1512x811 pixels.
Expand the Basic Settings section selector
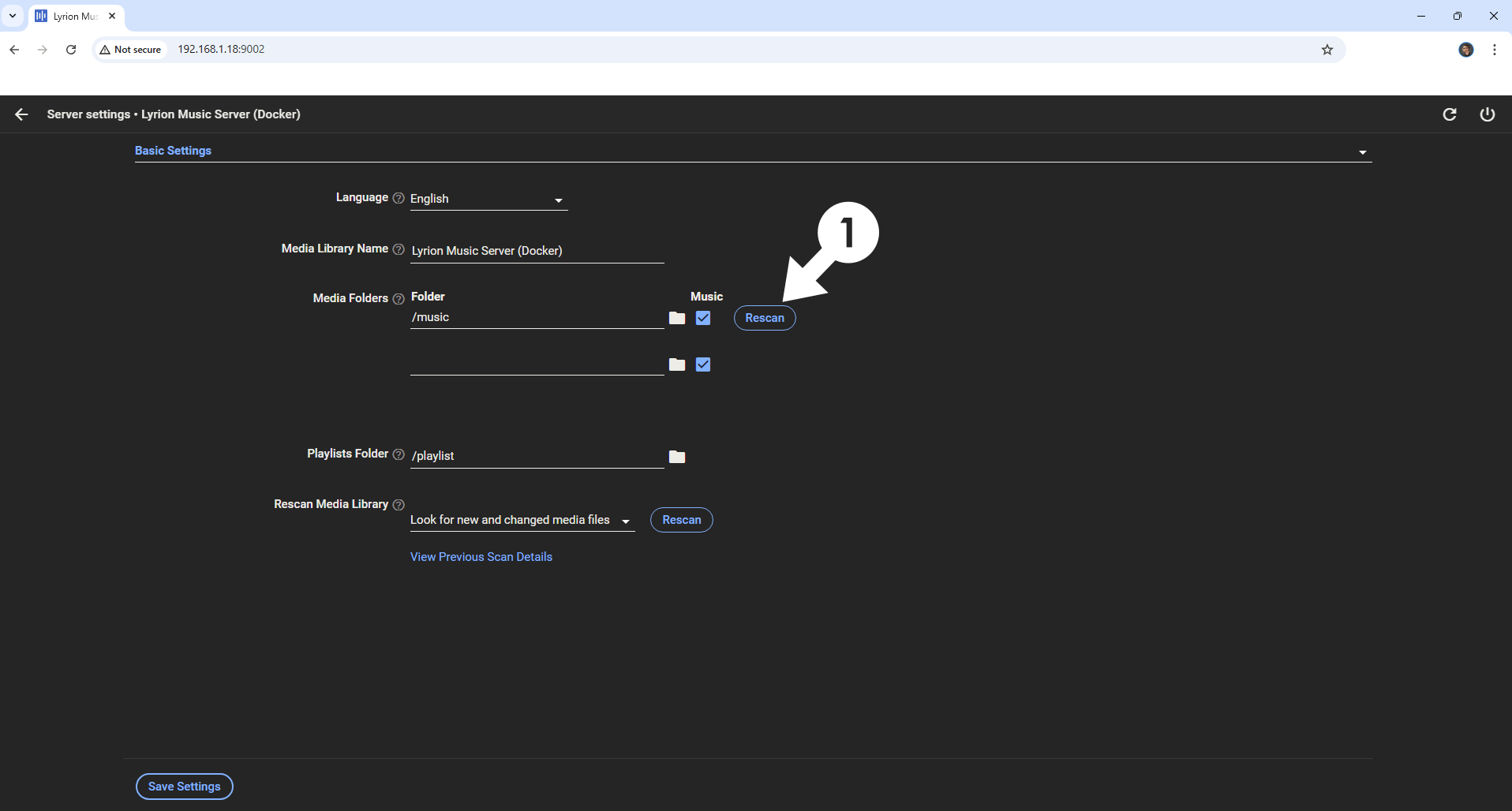pos(1362,152)
